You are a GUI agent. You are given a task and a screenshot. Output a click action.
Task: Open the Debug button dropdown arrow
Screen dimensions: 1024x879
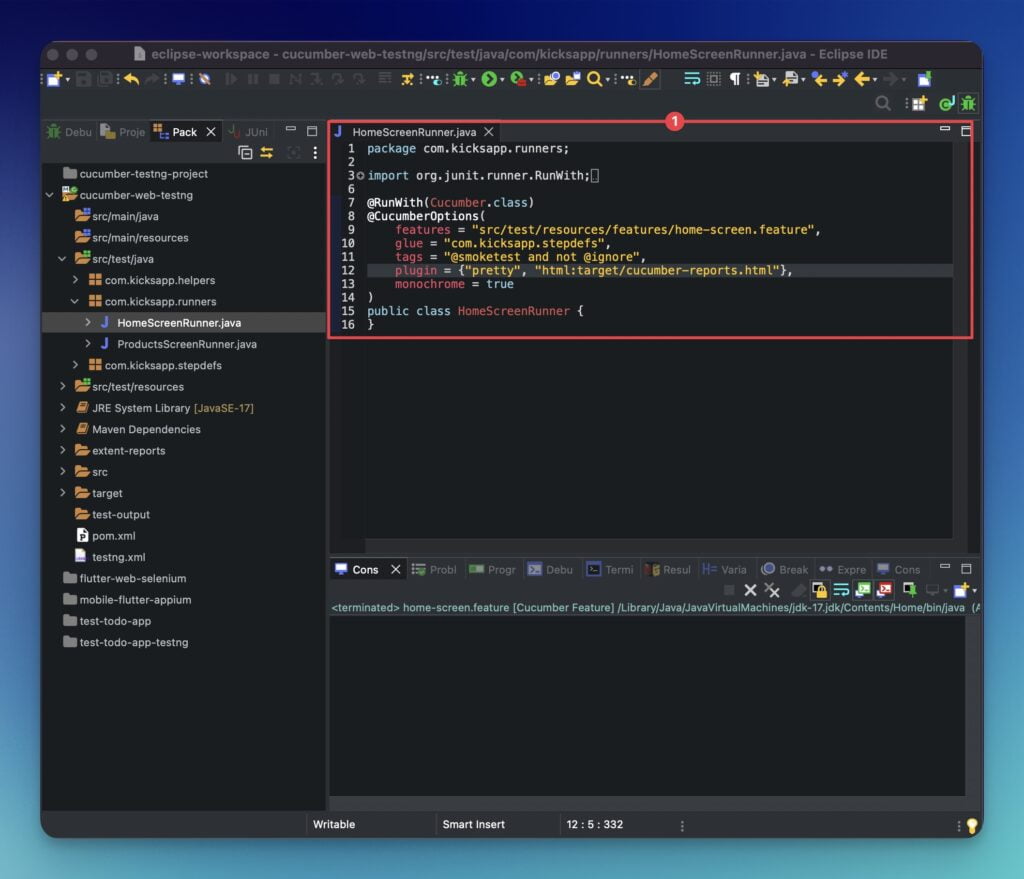pos(473,80)
